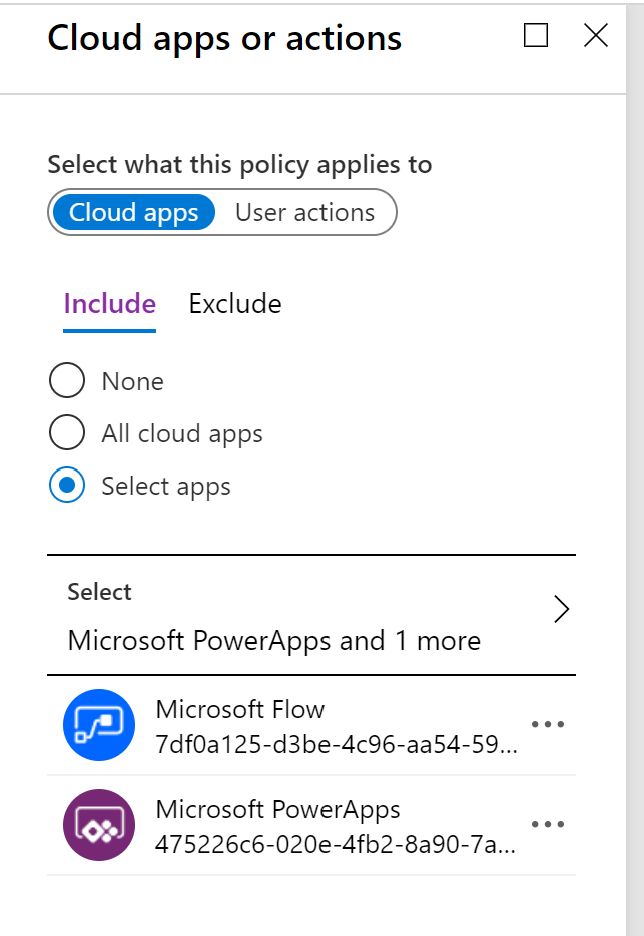Switch to the Exclude tab
Viewport: 644px width, 936px height.
point(234,303)
